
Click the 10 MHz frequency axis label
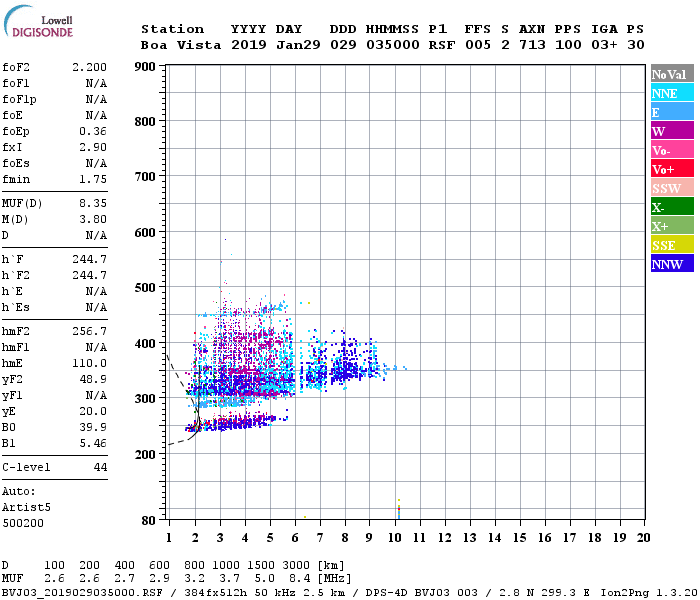395,538
